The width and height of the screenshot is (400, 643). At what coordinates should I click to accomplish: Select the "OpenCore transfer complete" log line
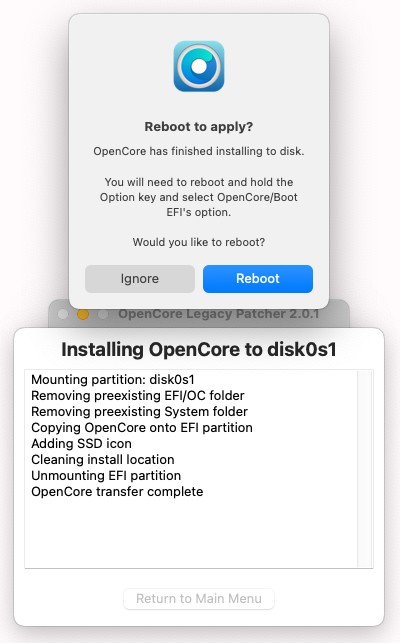117,491
